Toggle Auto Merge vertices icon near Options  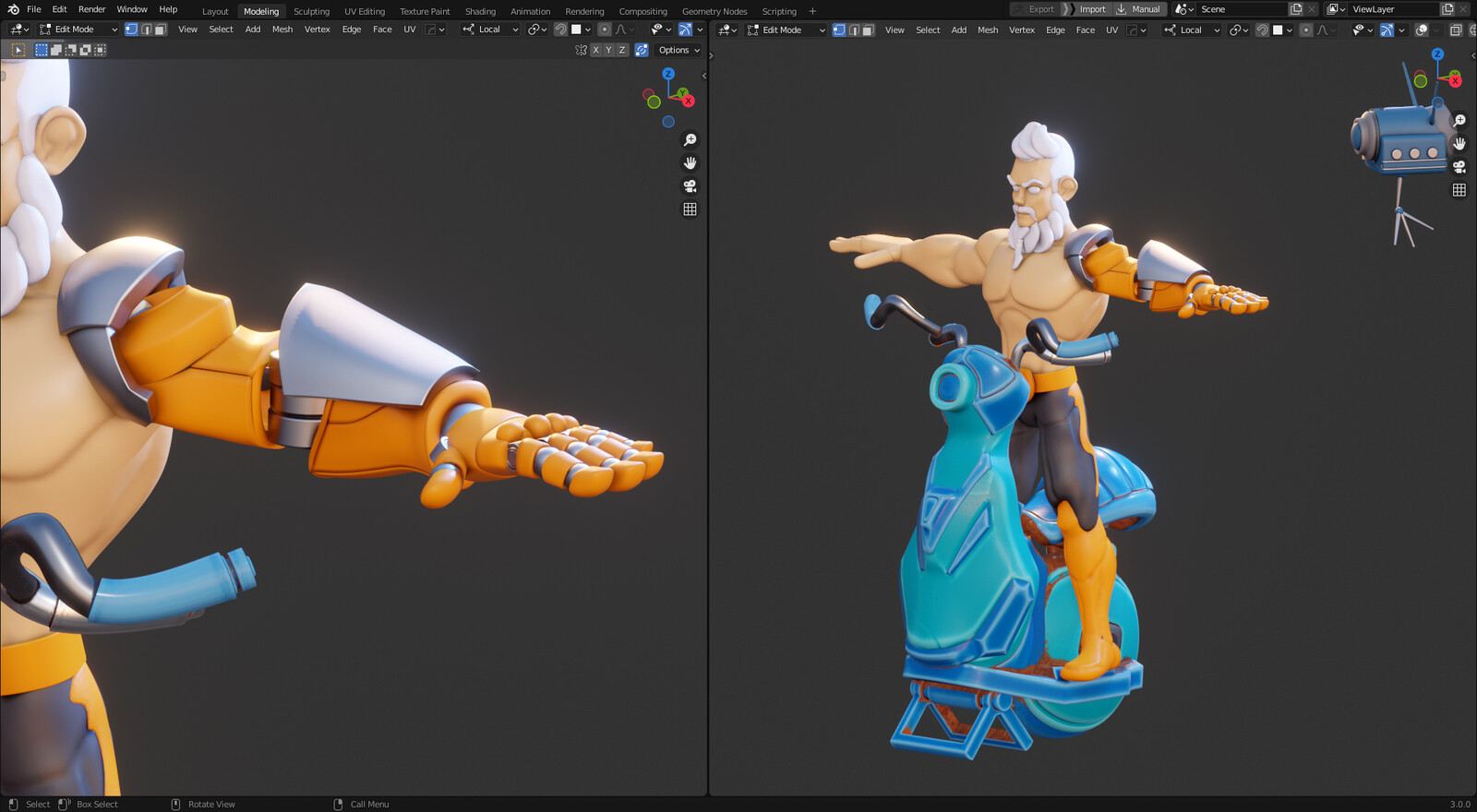click(642, 50)
